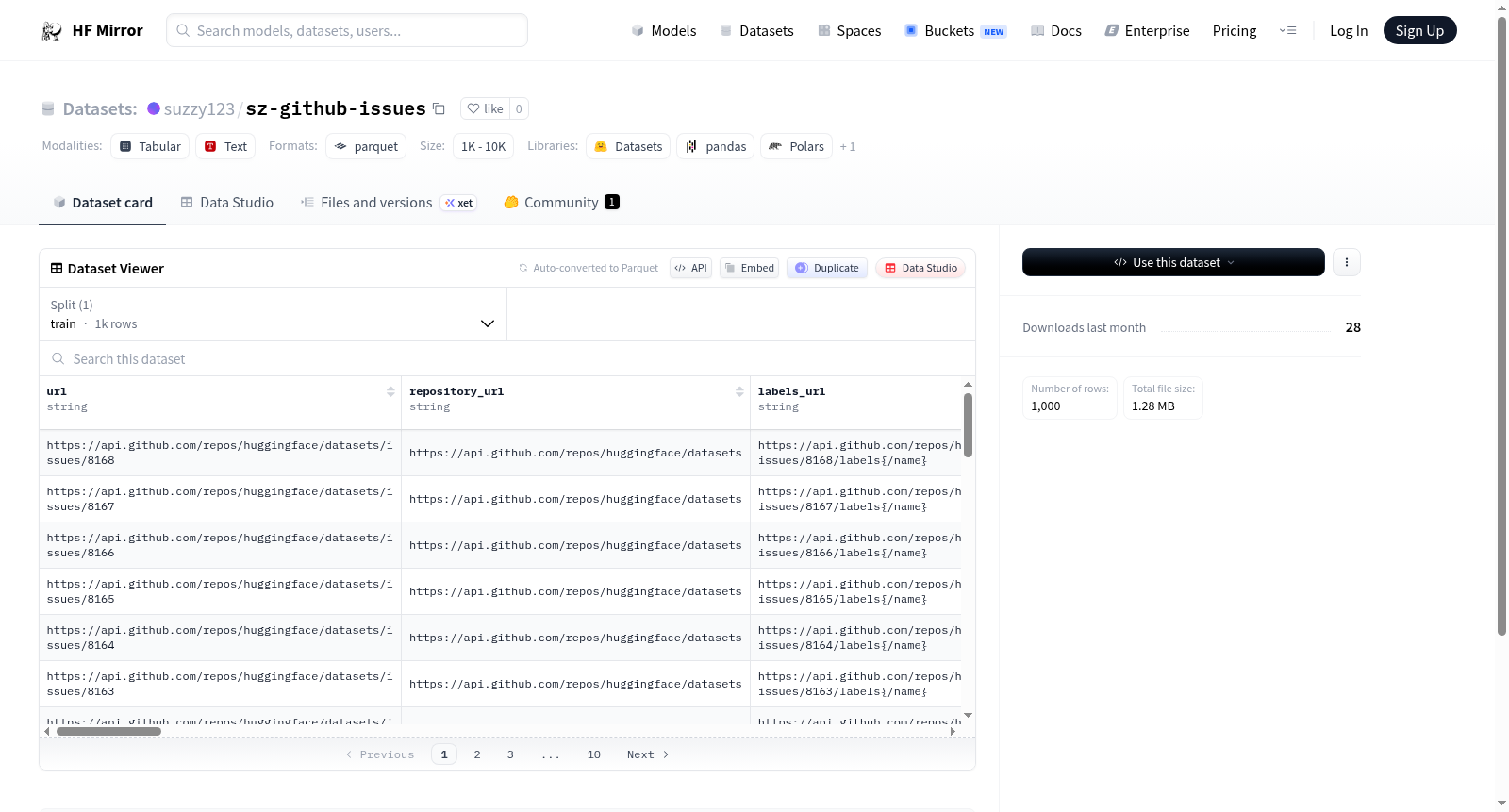Image resolution: width=1509 pixels, height=812 pixels.
Task: Click the like count number
Action: [x=519, y=108]
